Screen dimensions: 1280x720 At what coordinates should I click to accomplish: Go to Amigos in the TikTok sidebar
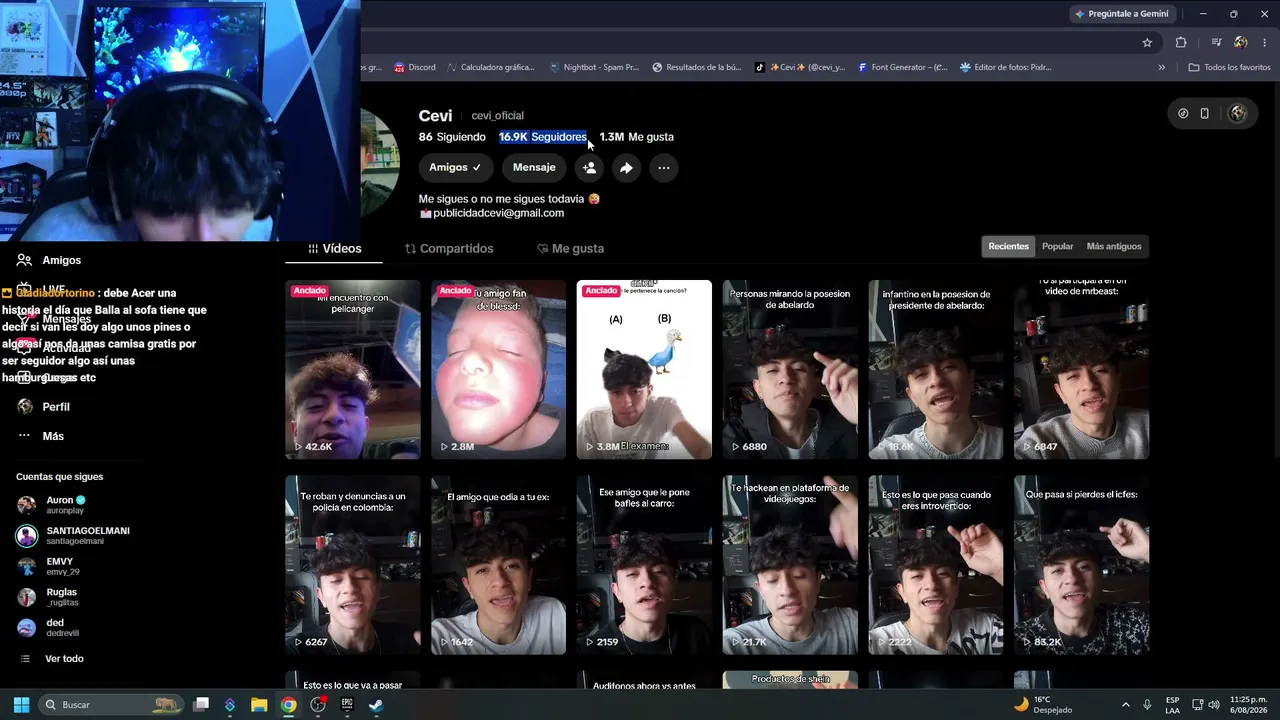pyautogui.click(x=49, y=260)
